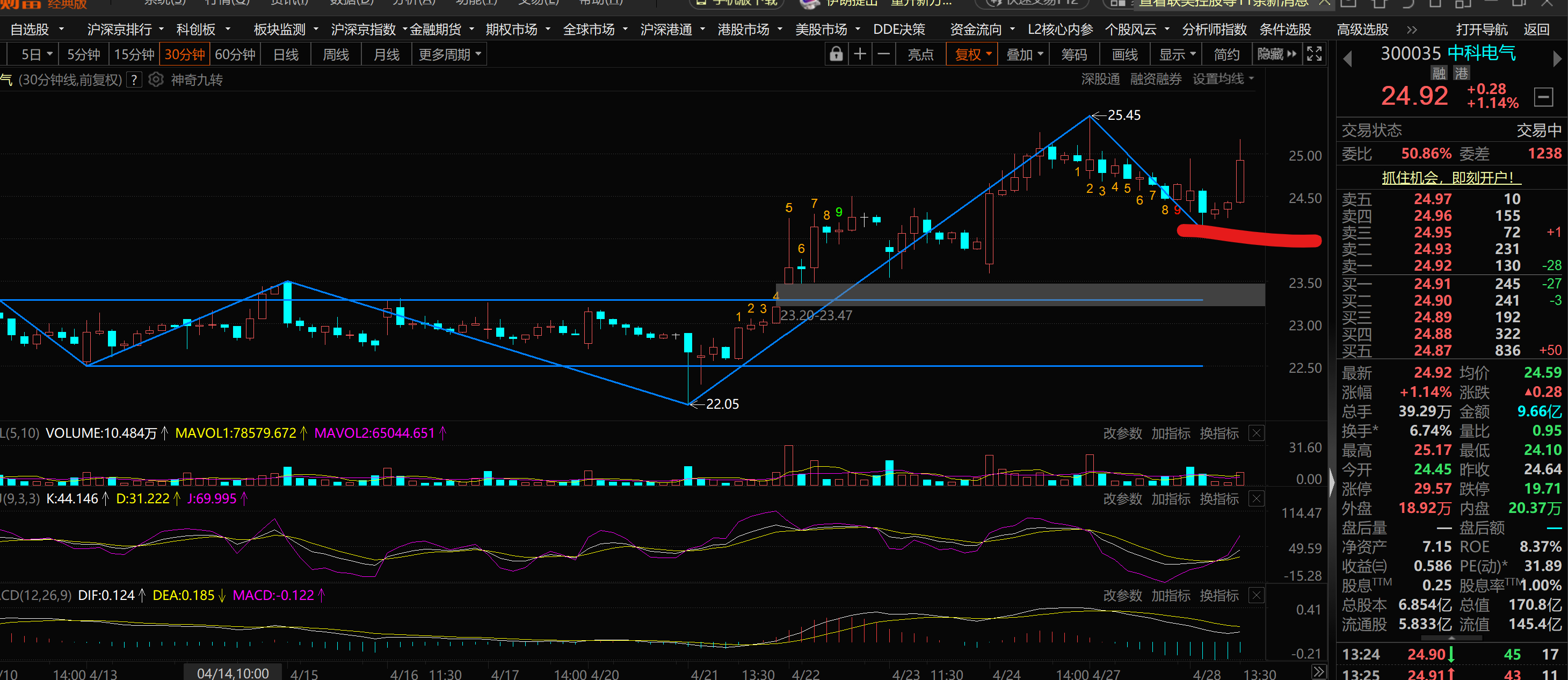This screenshot has height=680, width=1568.
Task: Collapse quote panel with minus box
Action: [1543, 97]
